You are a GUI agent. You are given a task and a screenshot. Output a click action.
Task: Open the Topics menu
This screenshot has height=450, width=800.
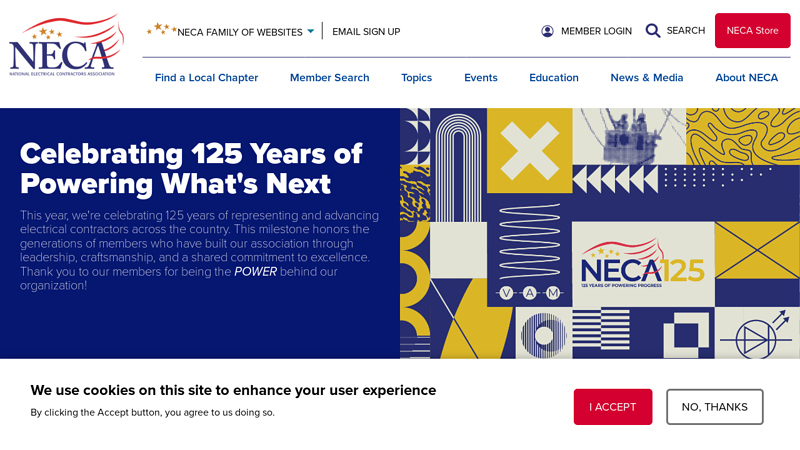coord(416,78)
